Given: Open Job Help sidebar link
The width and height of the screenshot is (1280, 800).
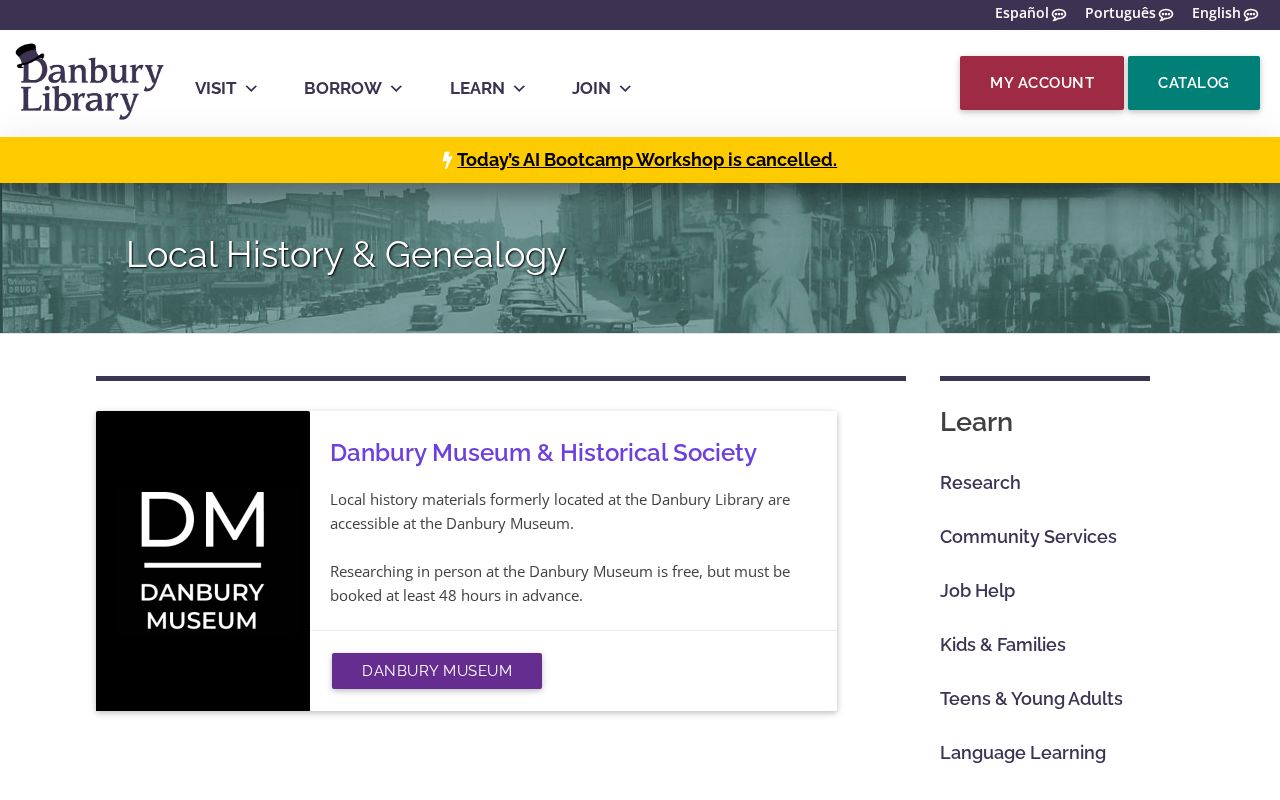Looking at the screenshot, I should (x=977, y=591).
